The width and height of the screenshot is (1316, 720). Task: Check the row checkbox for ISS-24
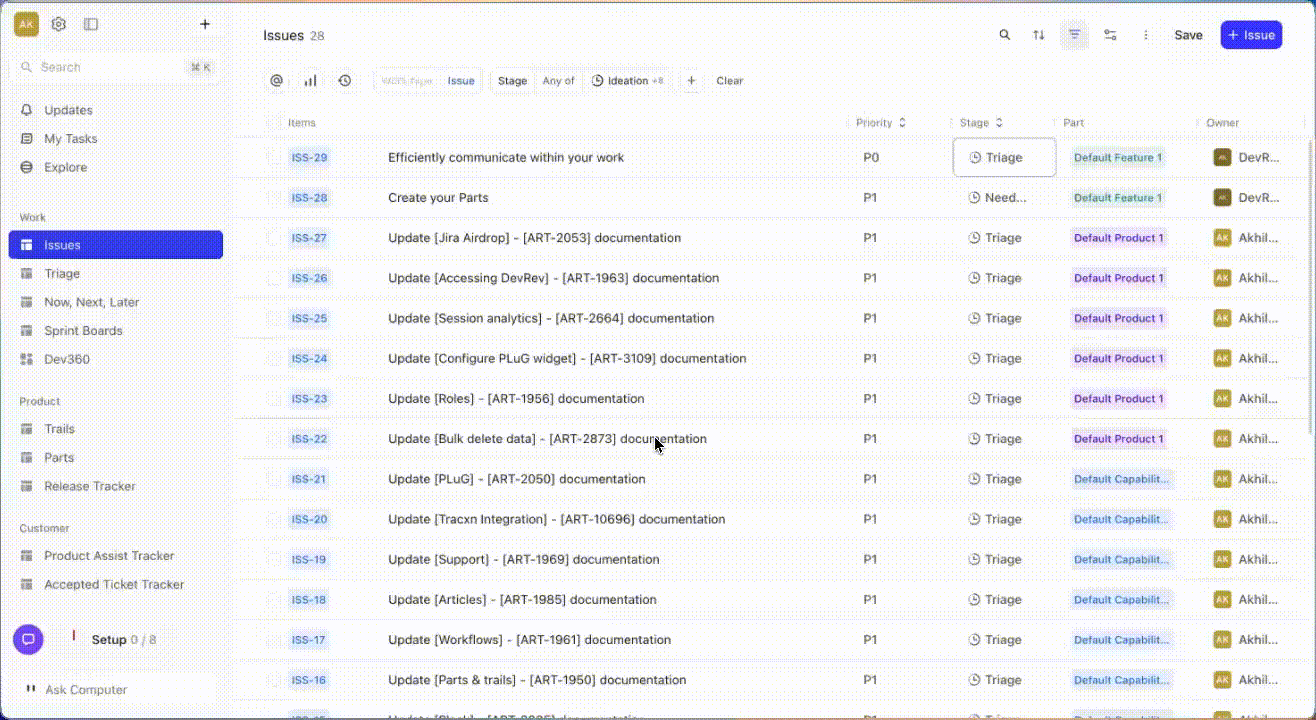[273, 359]
